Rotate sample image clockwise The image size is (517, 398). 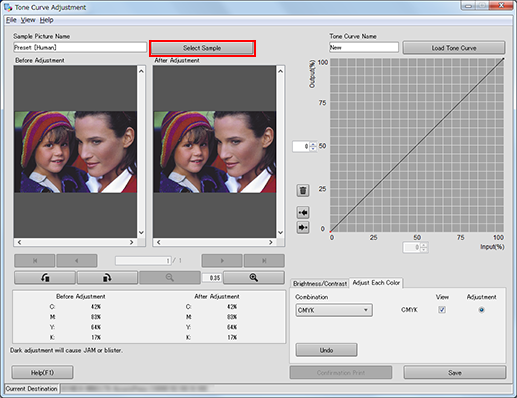coord(107,277)
